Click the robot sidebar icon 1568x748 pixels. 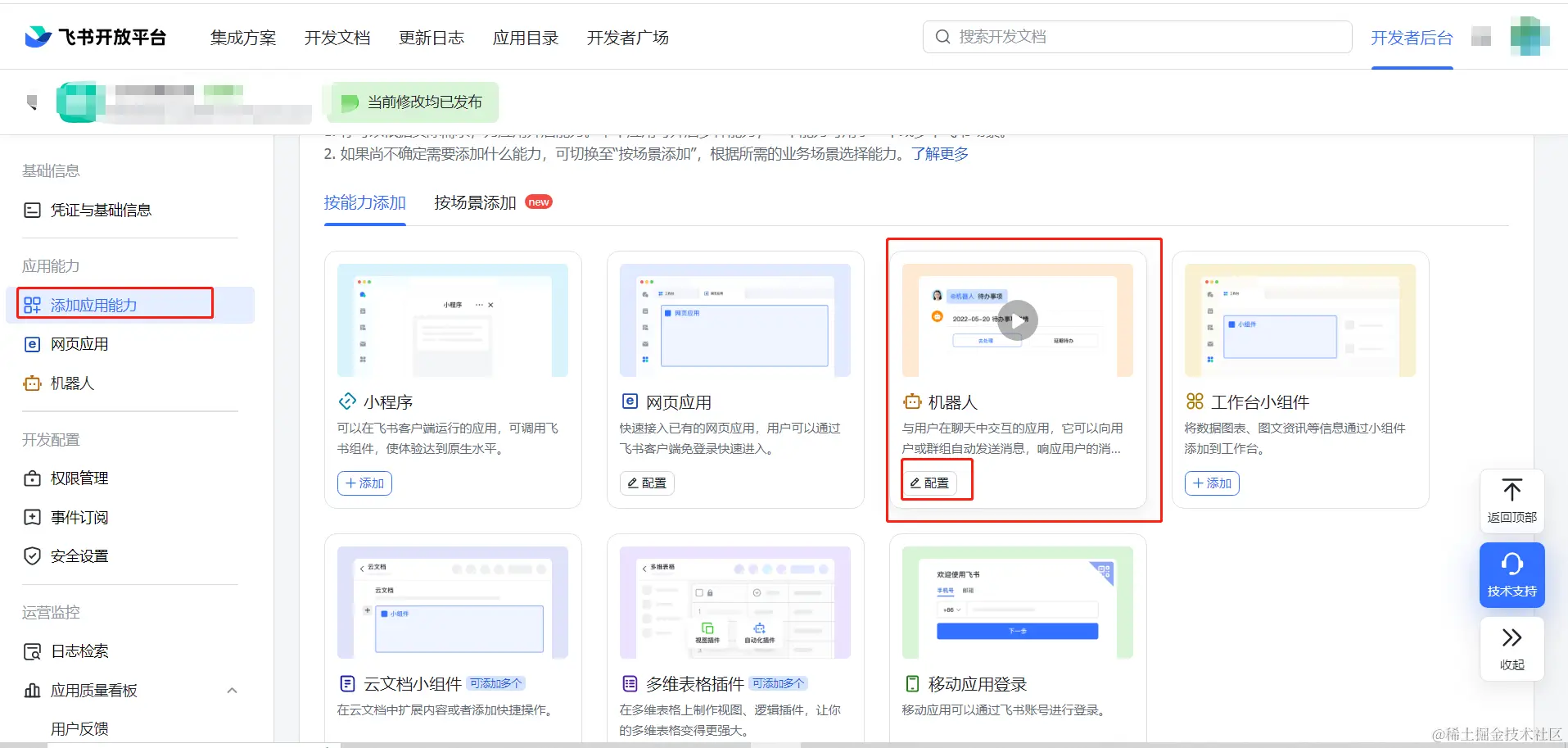[x=32, y=383]
